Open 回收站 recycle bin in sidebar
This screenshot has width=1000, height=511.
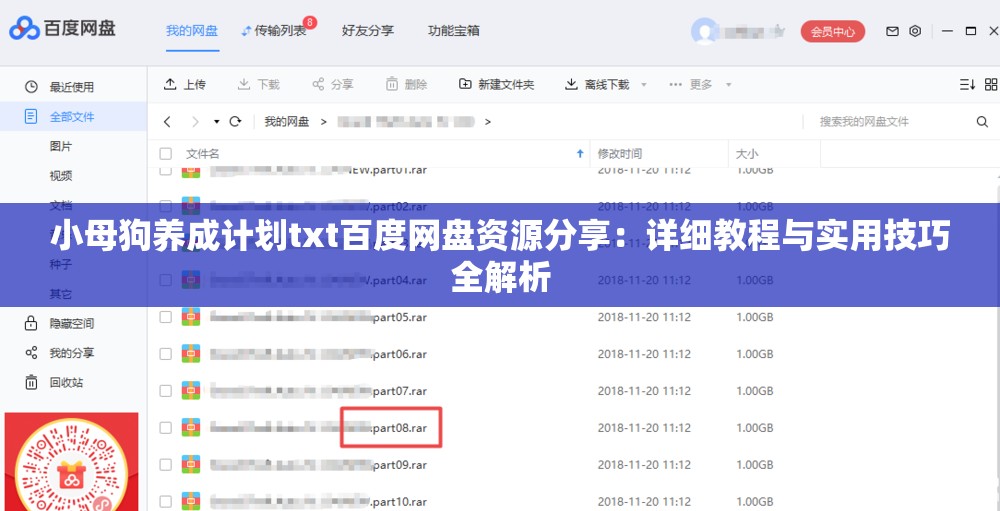66,382
